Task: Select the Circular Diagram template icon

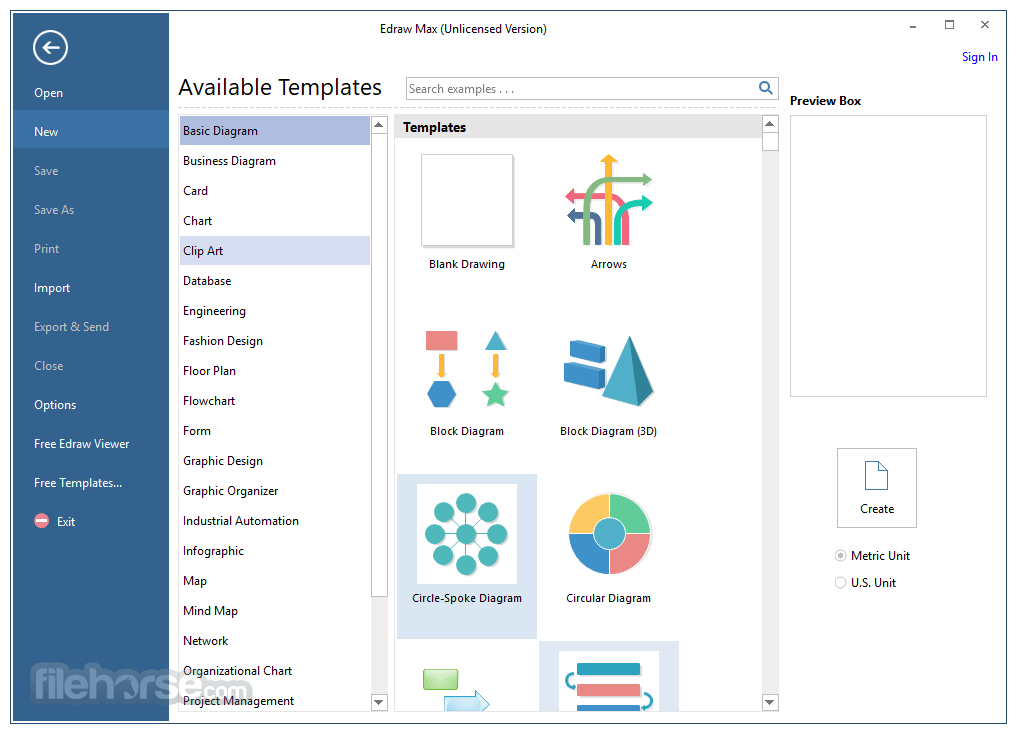Action: [609, 534]
